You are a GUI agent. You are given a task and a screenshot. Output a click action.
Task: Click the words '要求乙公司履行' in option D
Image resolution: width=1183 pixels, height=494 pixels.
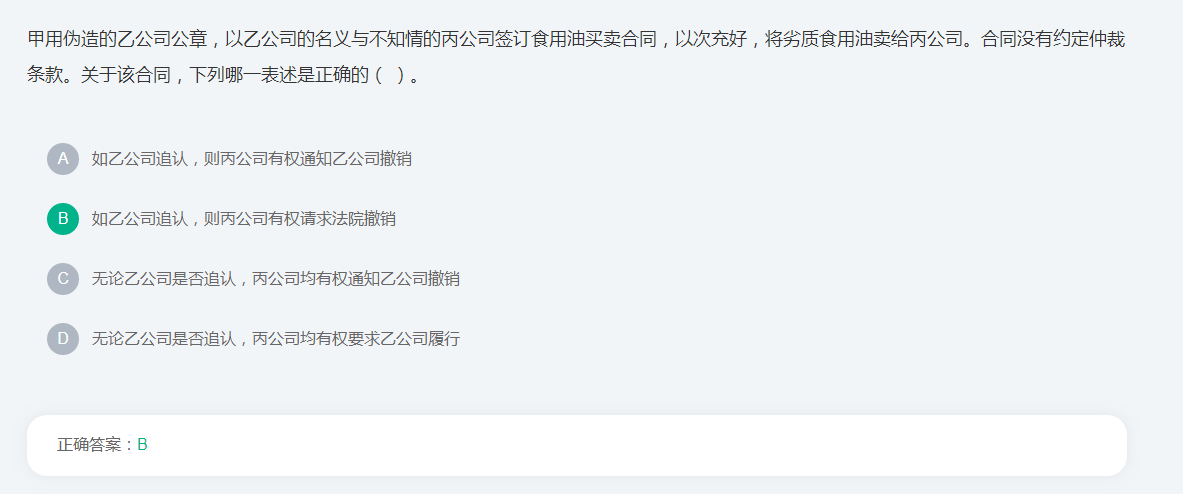(404, 339)
